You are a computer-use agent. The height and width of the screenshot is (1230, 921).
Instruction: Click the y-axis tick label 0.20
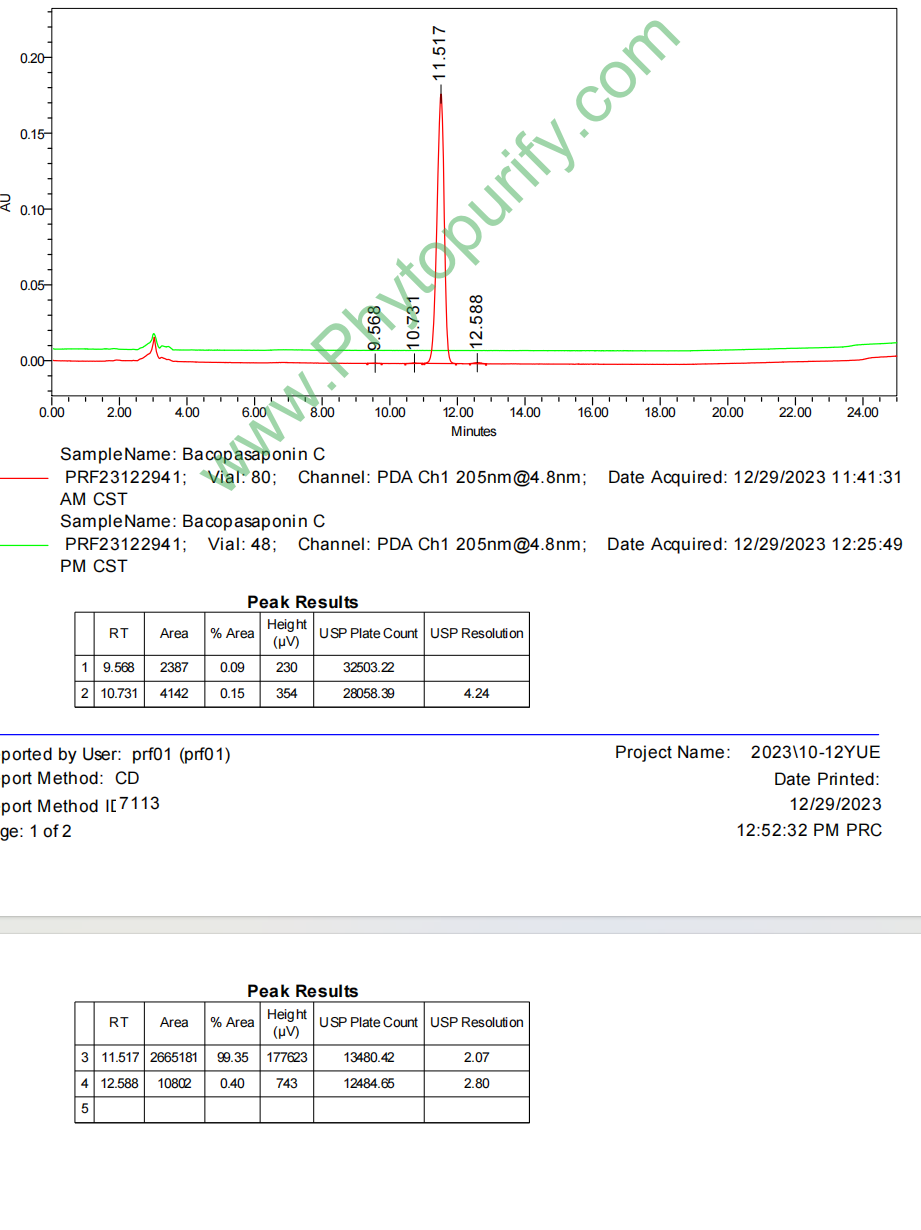pyautogui.click(x=32, y=58)
